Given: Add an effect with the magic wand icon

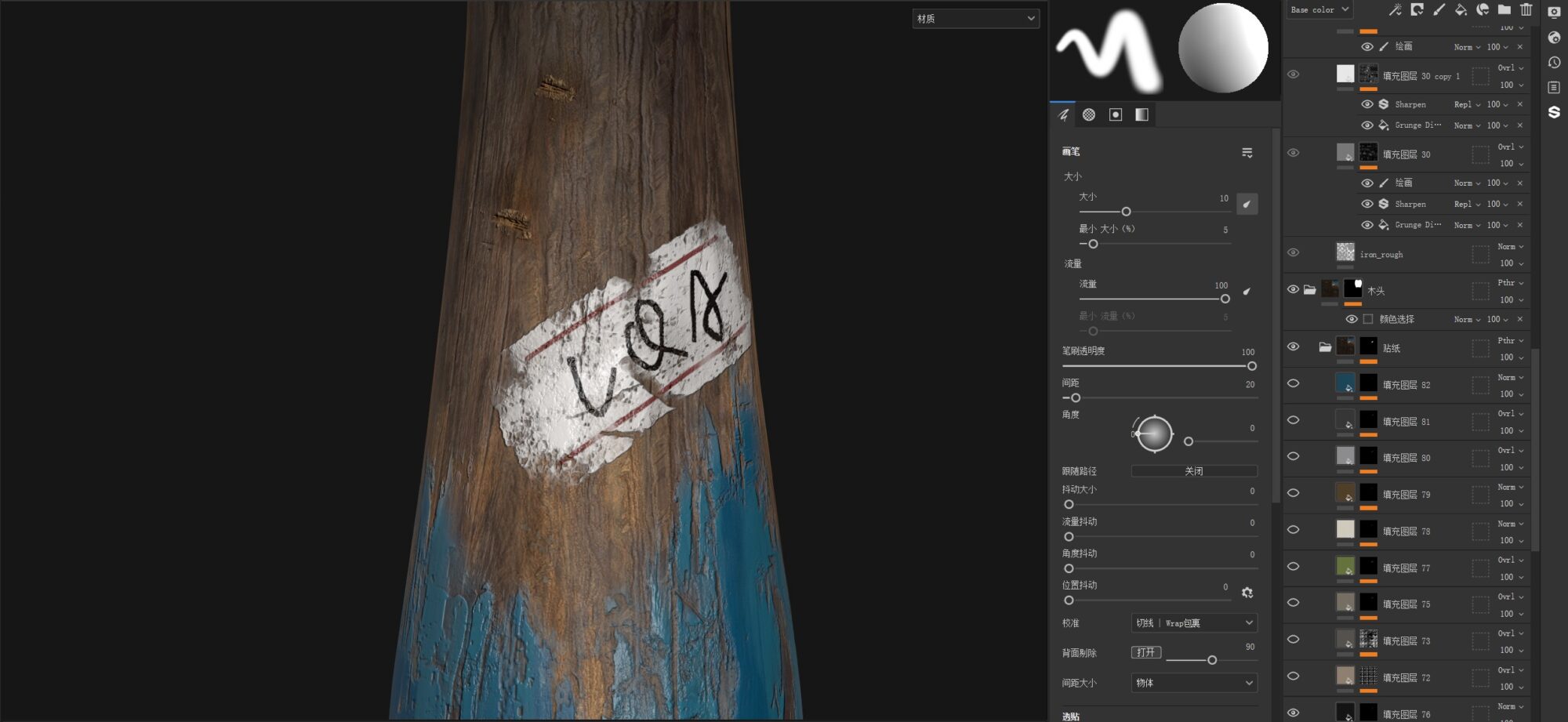Looking at the screenshot, I should coord(1395,9).
